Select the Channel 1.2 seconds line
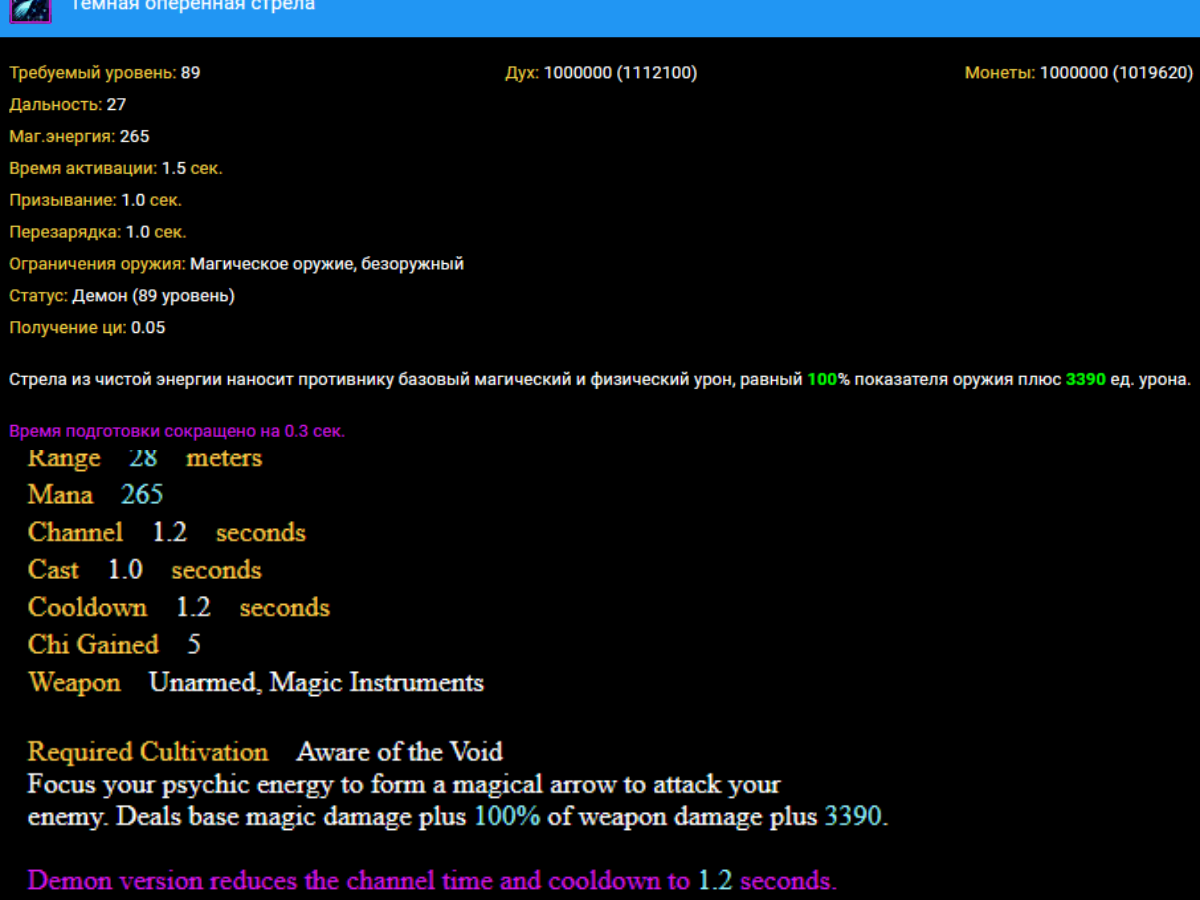This screenshot has width=1200, height=900. click(166, 533)
